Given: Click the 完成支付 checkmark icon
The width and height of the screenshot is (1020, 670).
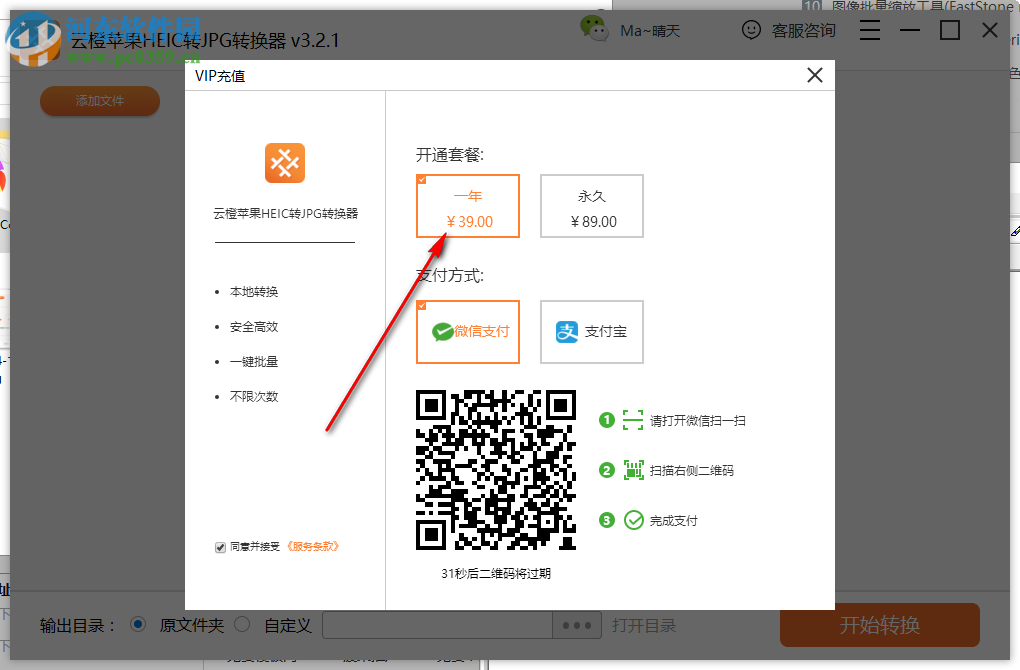Looking at the screenshot, I should point(633,520).
